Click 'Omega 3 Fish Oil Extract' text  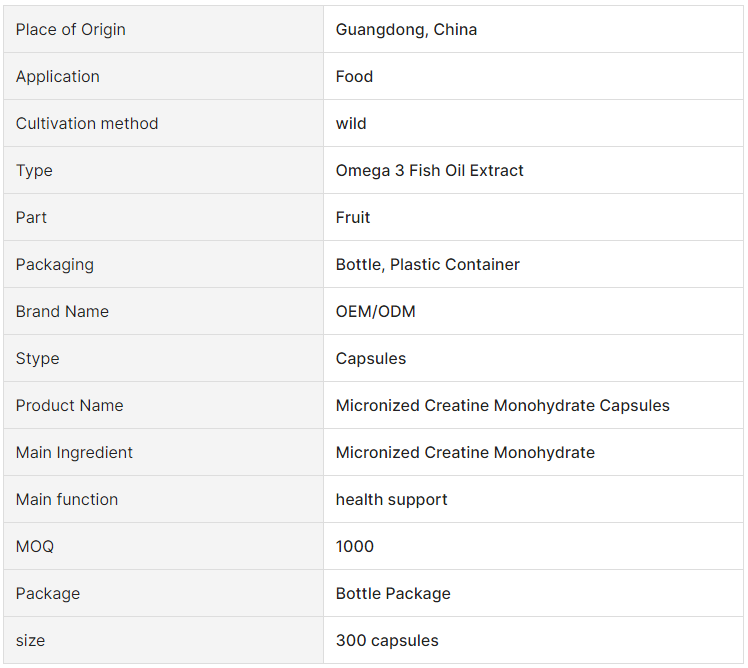429,170
